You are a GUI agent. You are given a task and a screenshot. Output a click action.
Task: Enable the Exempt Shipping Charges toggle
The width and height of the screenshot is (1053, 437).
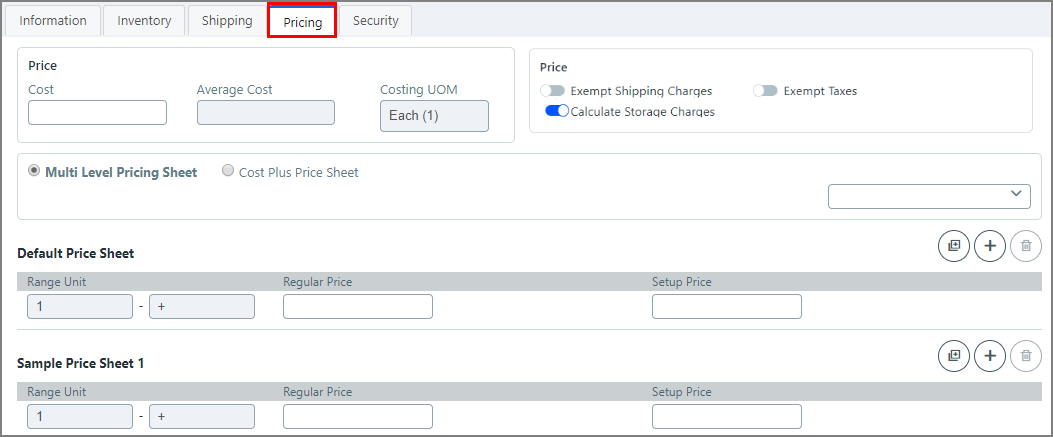[x=552, y=91]
